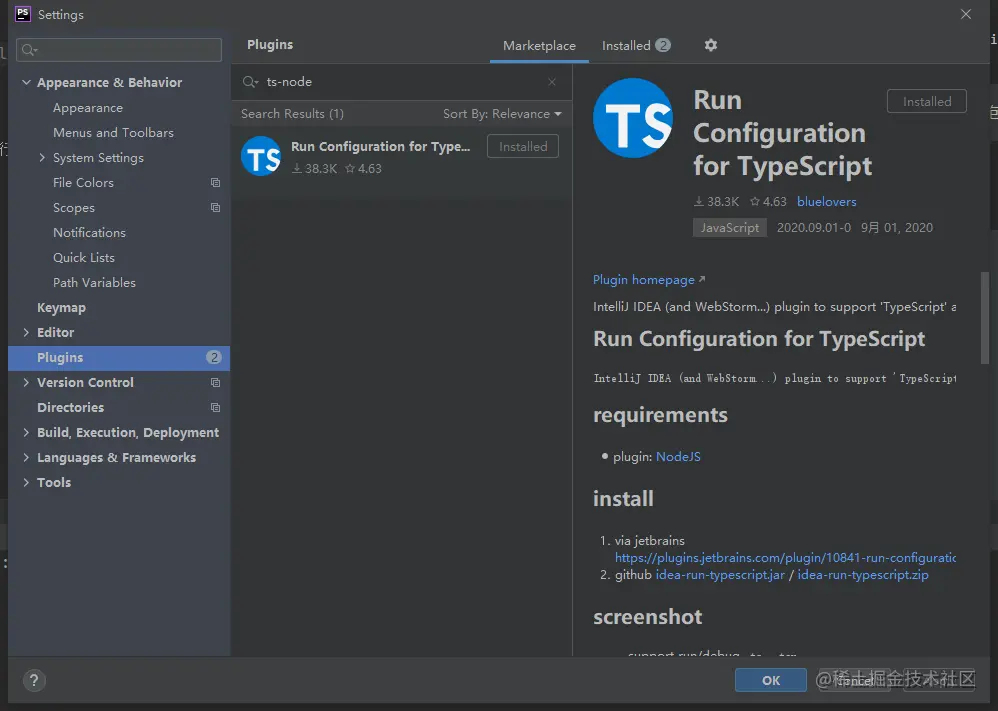The image size is (998, 711).
Task: Open plugin settings gear menu
Action: 711,45
